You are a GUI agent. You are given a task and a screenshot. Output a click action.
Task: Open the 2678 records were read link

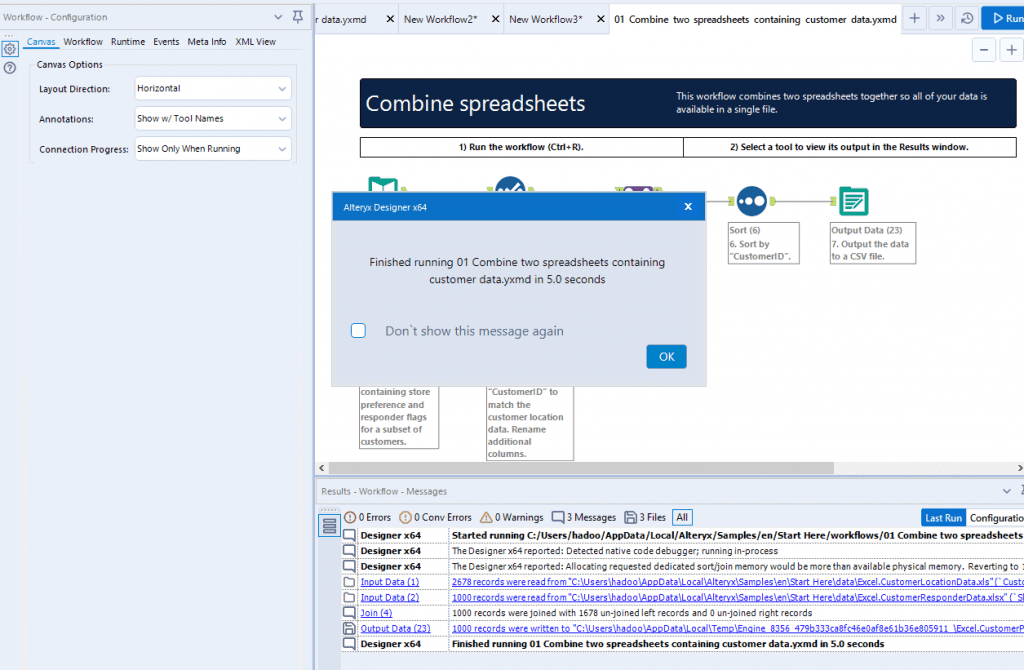tap(737, 582)
